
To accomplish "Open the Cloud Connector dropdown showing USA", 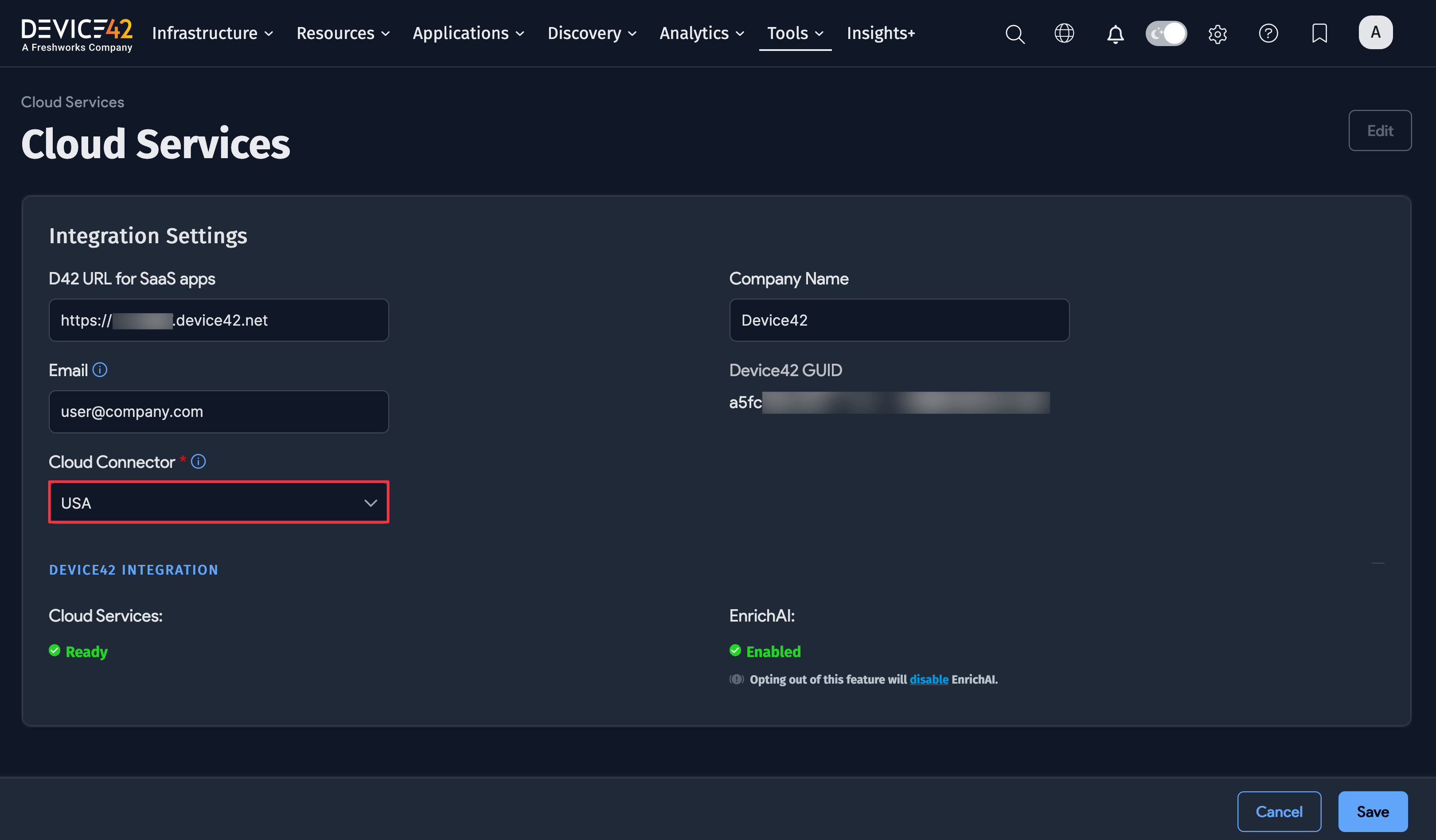I will pos(218,502).
